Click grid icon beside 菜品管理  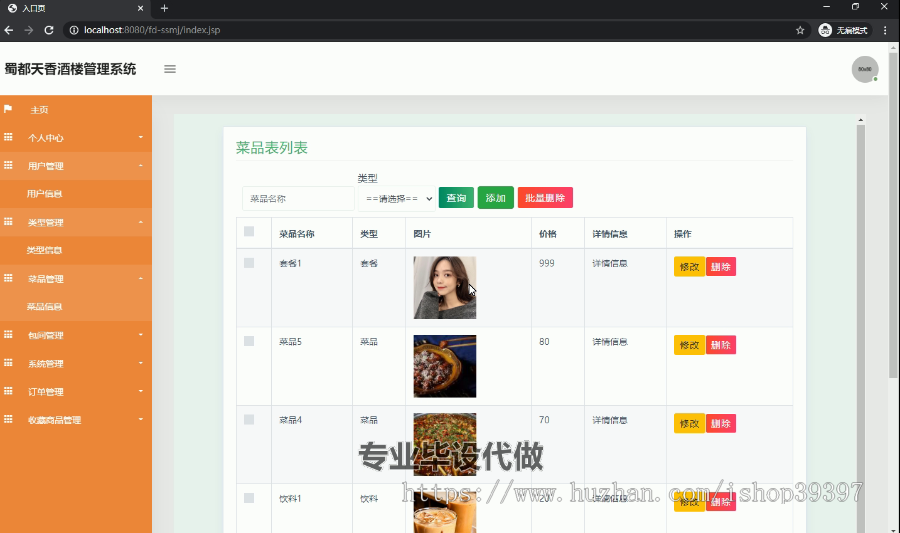coord(8,278)
